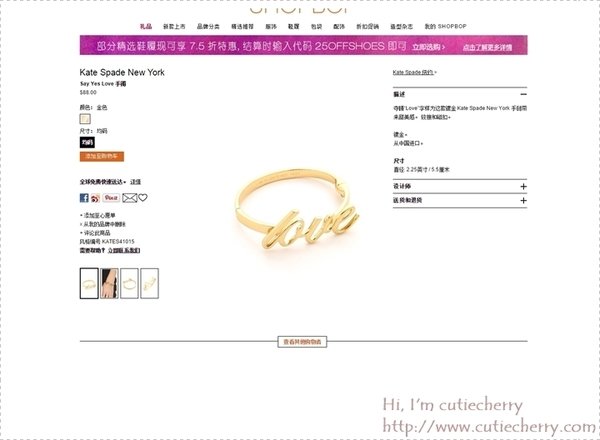This screenshot has width=600, height=440.
Task: Collapse the 描述 section minus icon
Action: 523,94
